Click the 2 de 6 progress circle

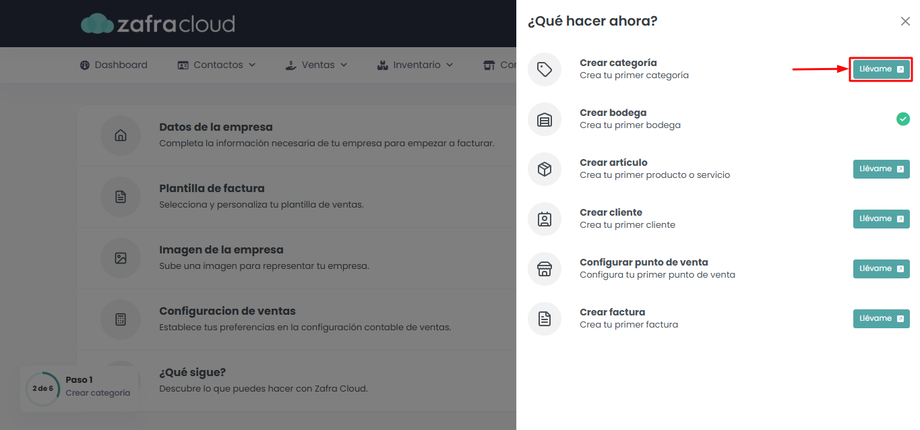click(42, 388)
